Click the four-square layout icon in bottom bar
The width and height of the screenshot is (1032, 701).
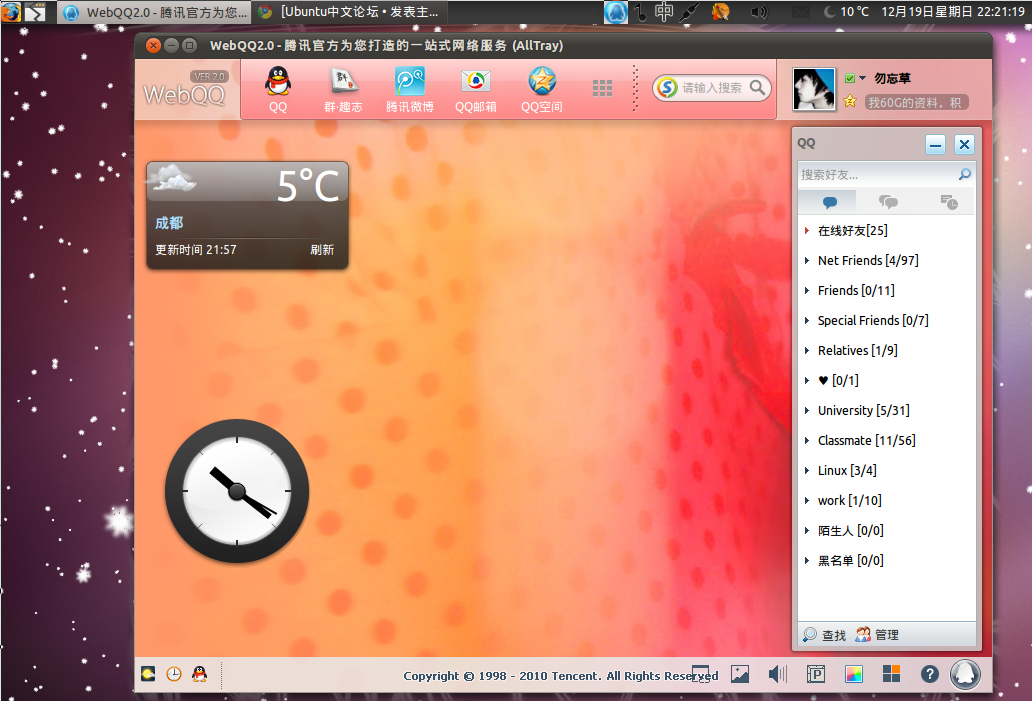point(891,674)
